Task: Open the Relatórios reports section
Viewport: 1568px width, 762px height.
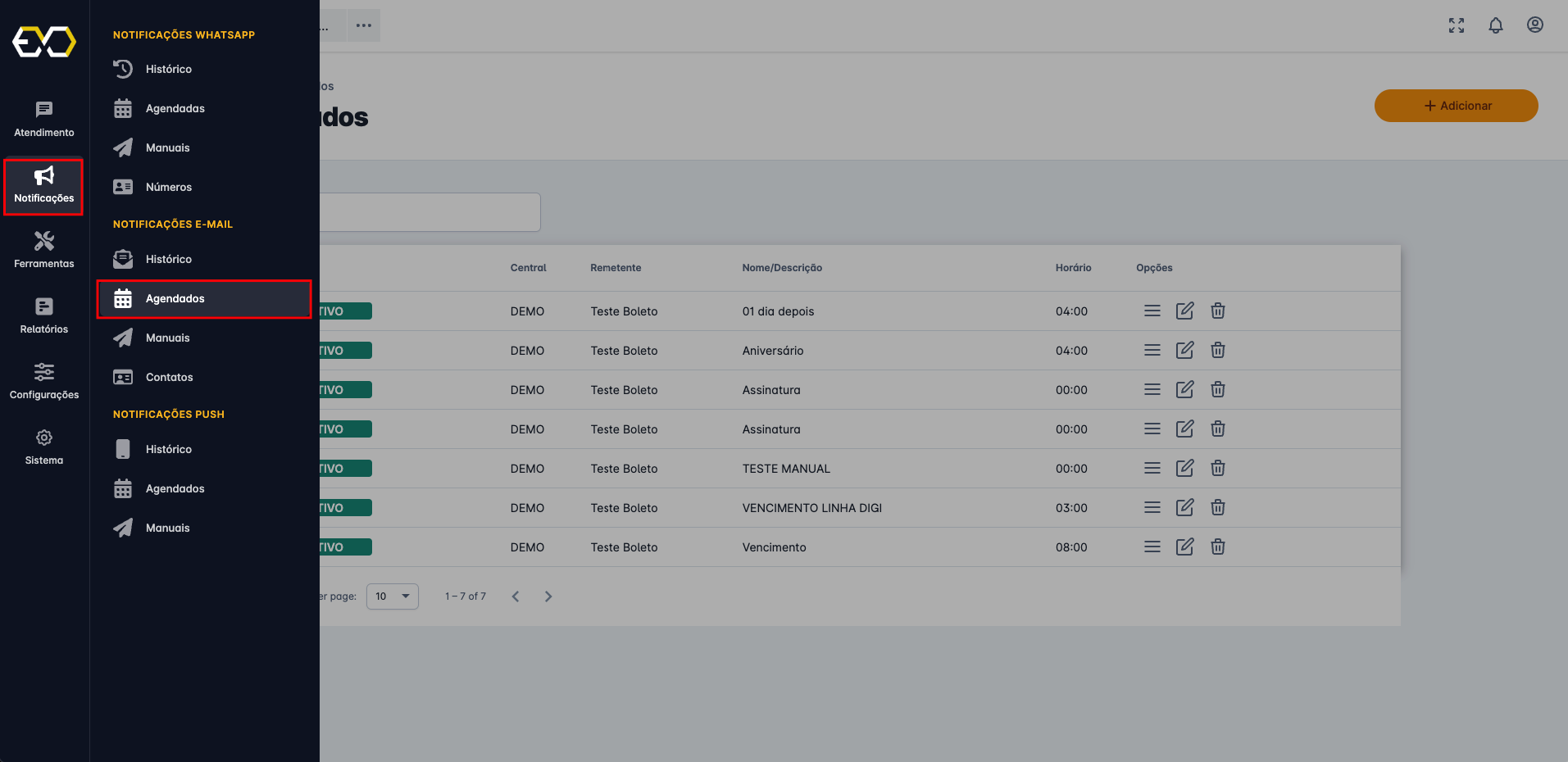Action: coord(44,315)
